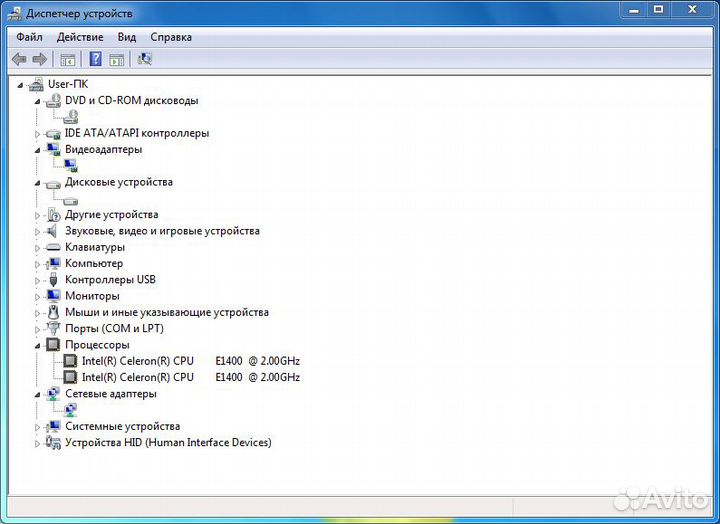This screenshot has height=524, width=720.
Task: Select the unnamed disk drive device icon
Action: (x=71, y=200)
